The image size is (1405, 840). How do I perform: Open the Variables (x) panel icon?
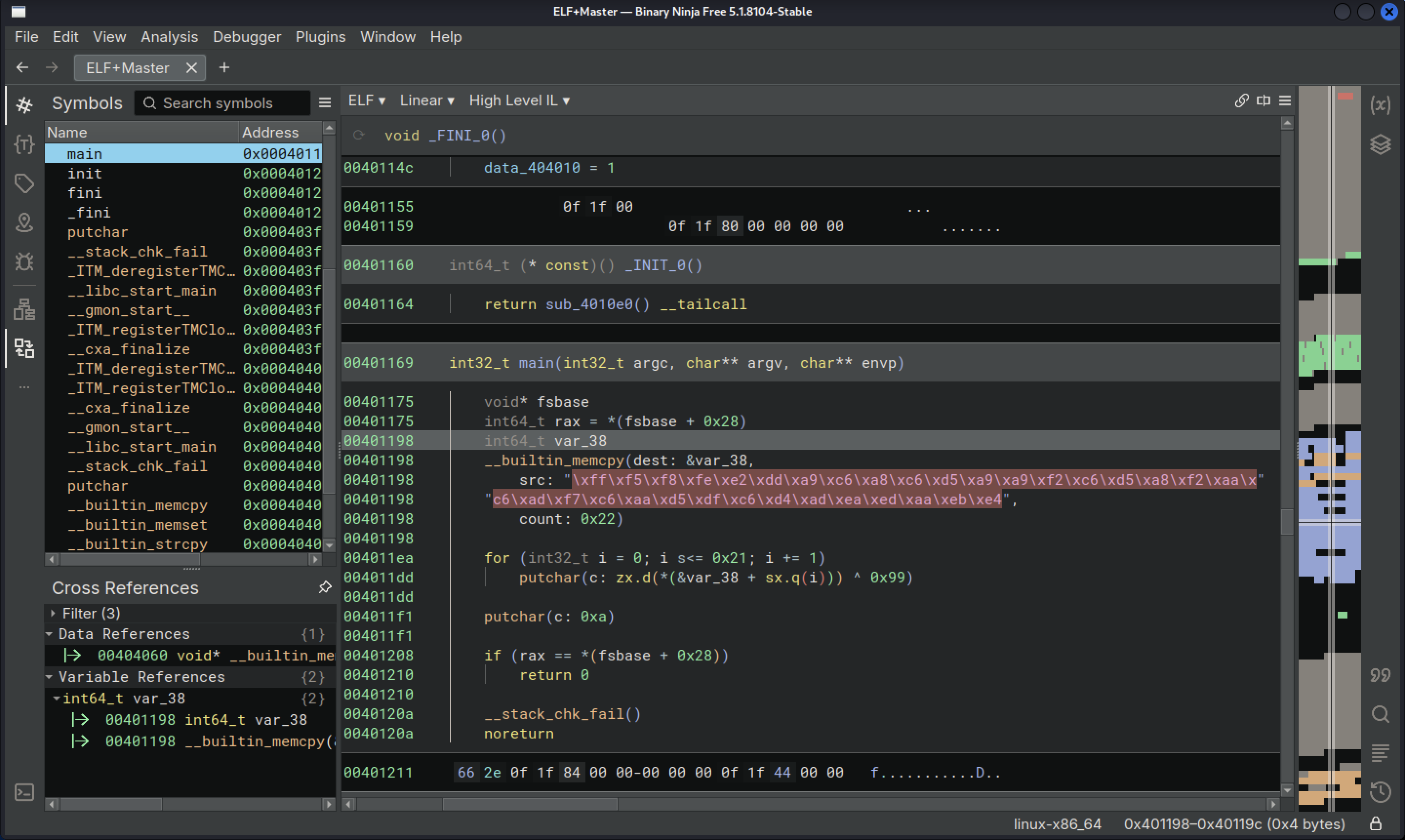tap(1380, 105)
